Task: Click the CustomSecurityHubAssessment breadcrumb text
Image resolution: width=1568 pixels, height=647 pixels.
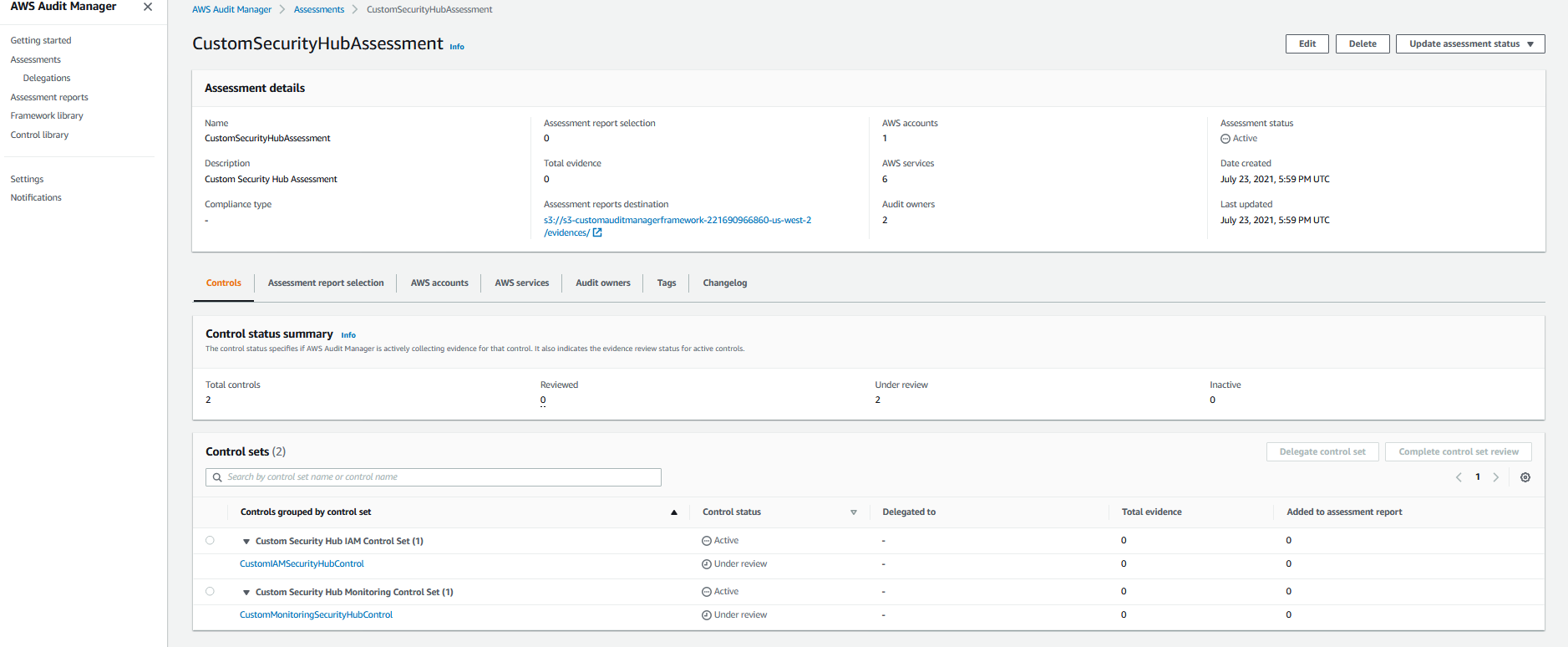Action: pyautogui.click(x=429, y=10)
